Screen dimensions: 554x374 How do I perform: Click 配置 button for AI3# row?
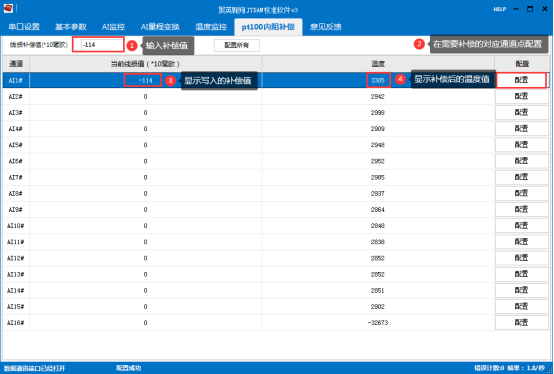point(521,113)
